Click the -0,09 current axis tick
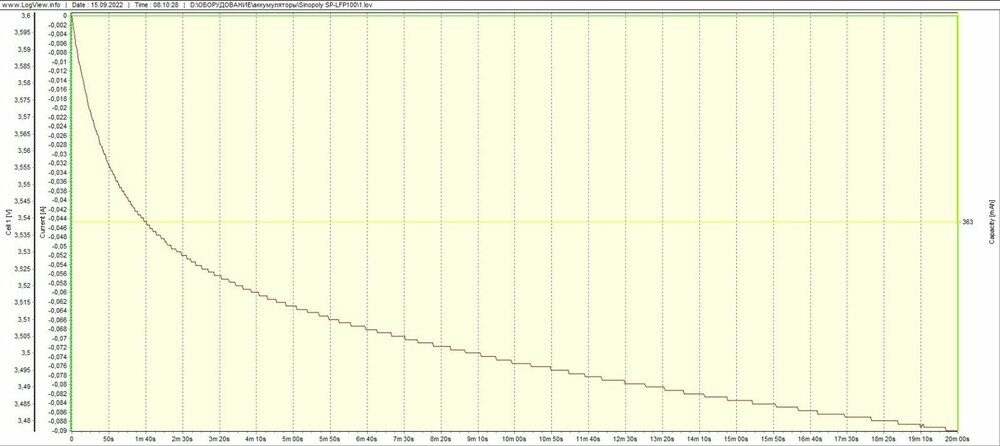1000x446 pixels. pyautogui.click(x=59, y=430)
